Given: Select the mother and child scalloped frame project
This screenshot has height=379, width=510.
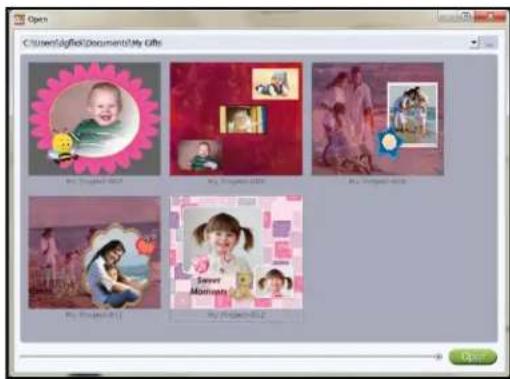Looking at the screenshot, I should point(95,252).
